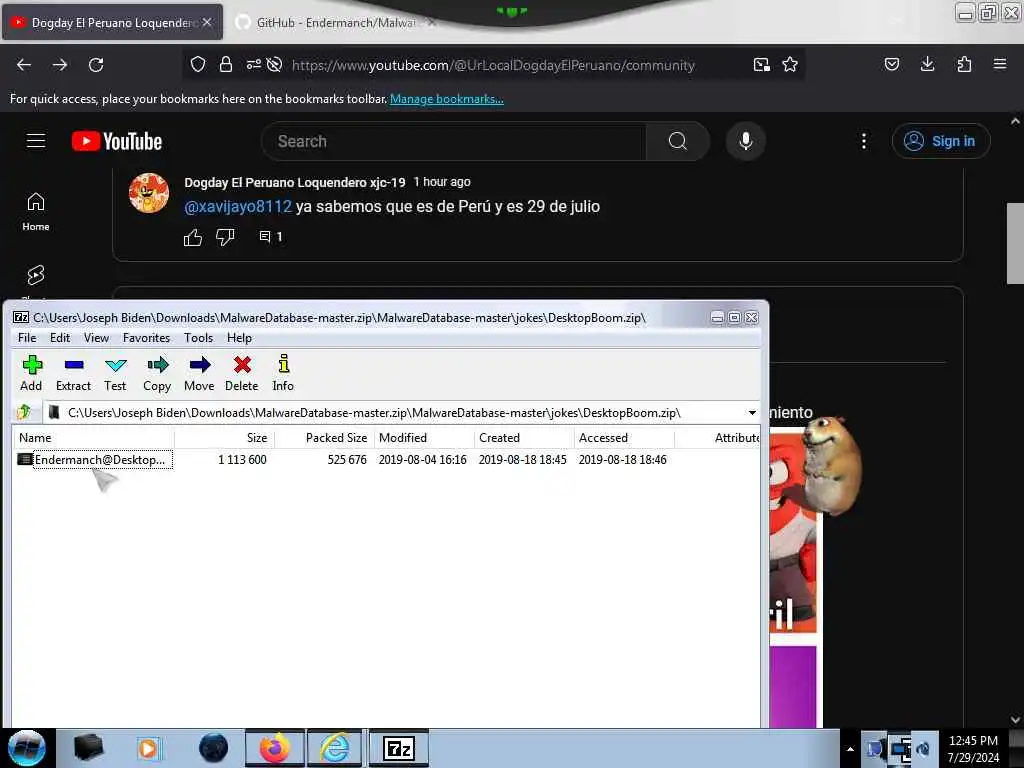This screenshot has height=768, width=1024.
Task: Sort by the Created column header
Action: (524, 438)
